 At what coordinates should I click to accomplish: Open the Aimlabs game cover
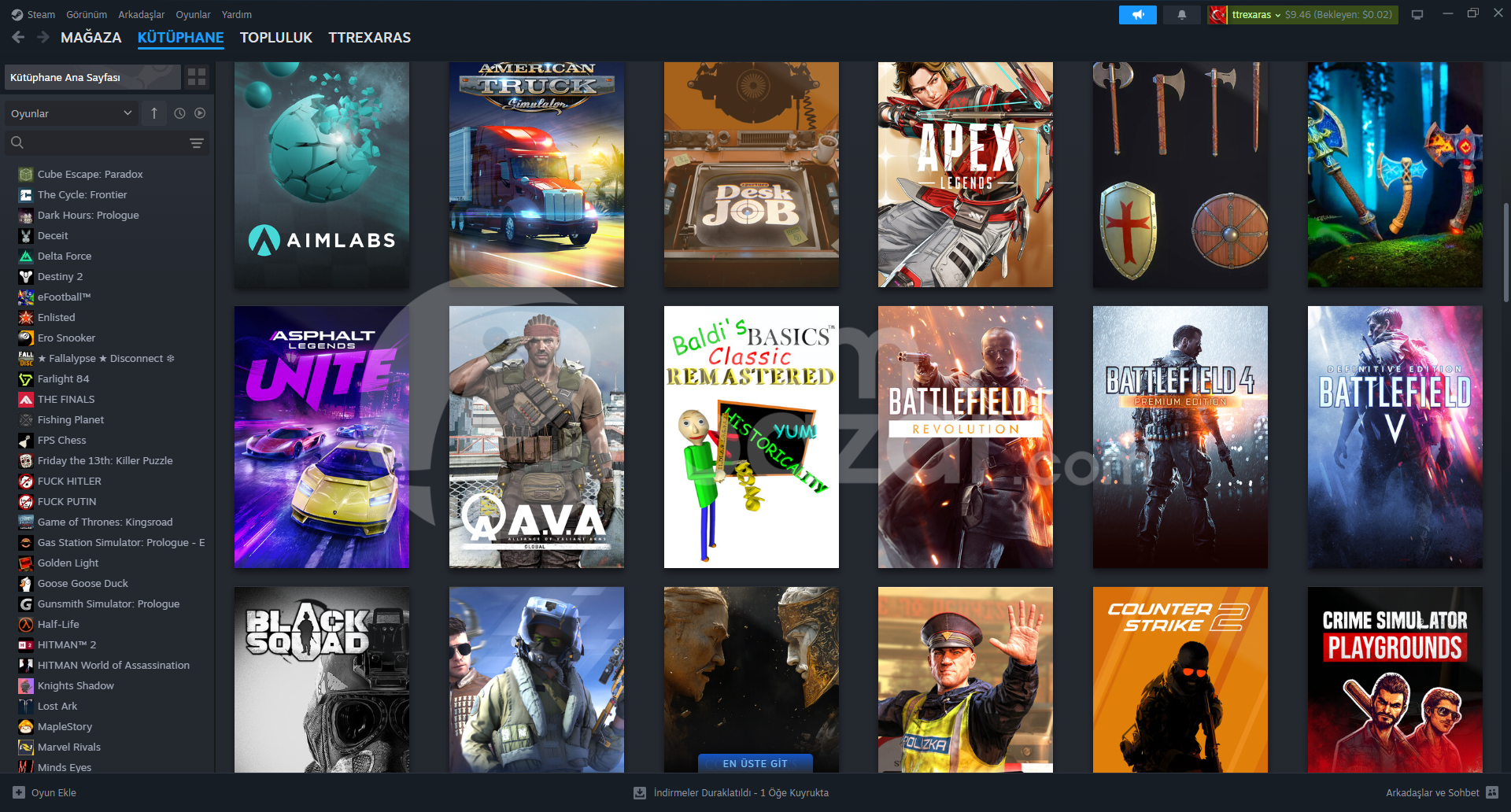pyautogui.click(x=322, y=175)
